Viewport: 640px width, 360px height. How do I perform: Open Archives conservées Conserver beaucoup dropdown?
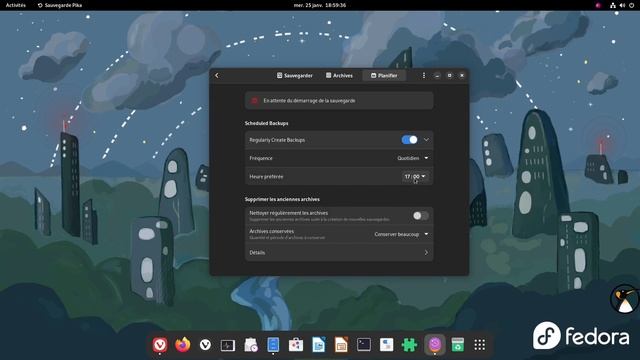pos(401,234)
